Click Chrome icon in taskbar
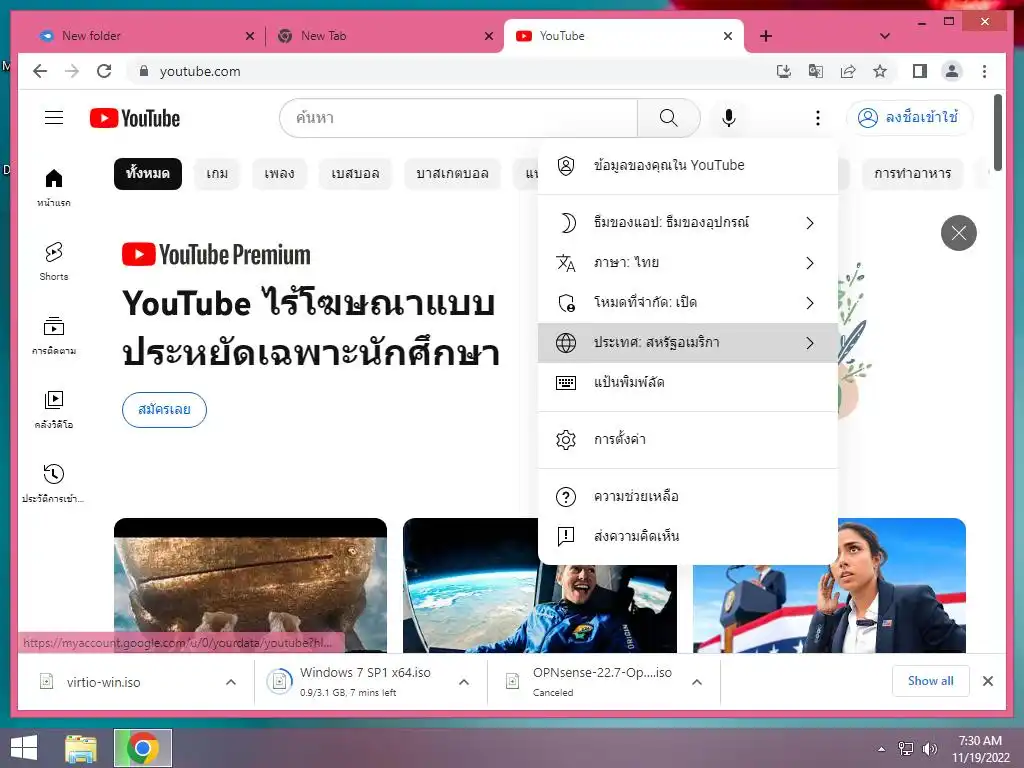The image size is (1024, 768). [x=143, y=748]
